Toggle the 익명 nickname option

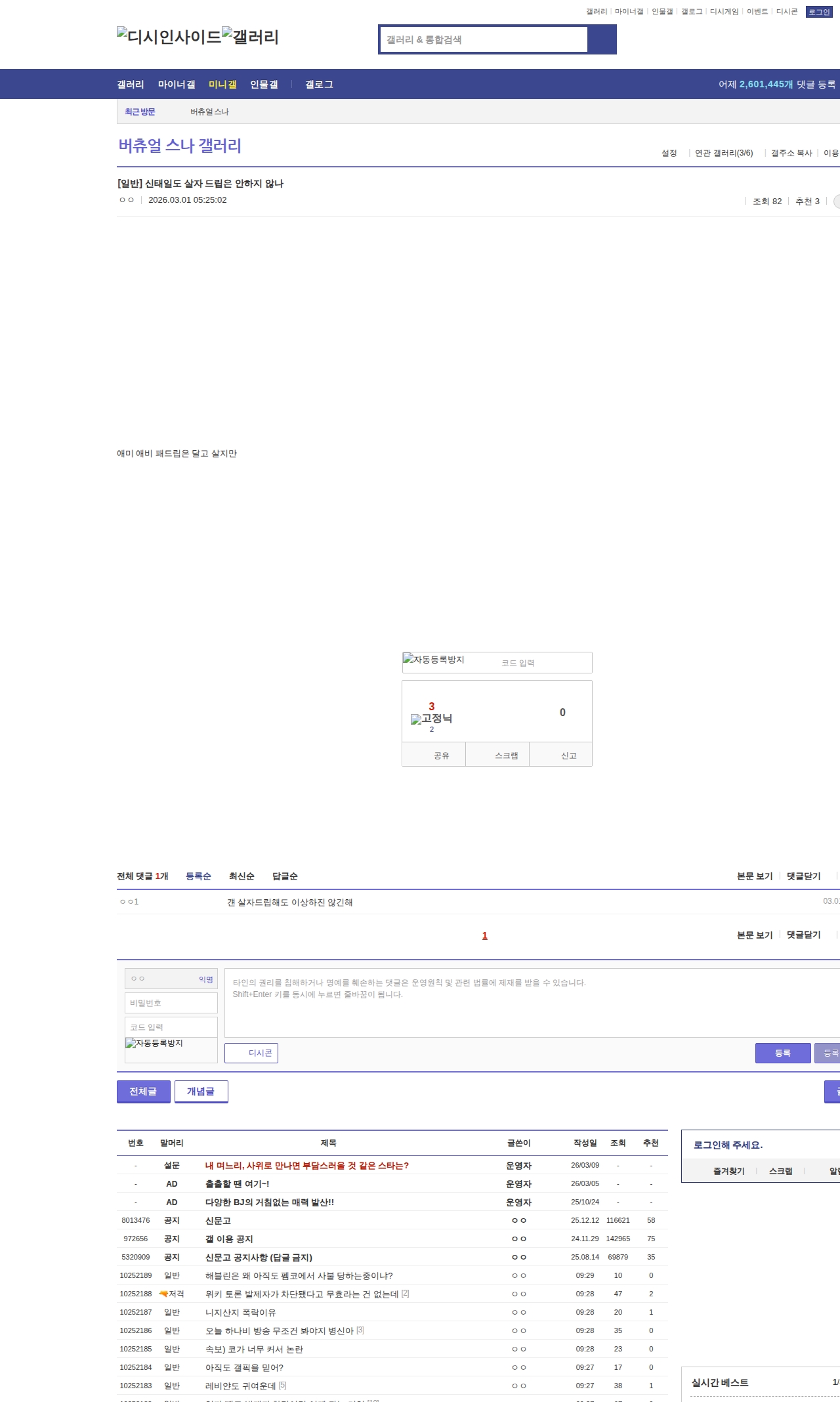[206, 979]
